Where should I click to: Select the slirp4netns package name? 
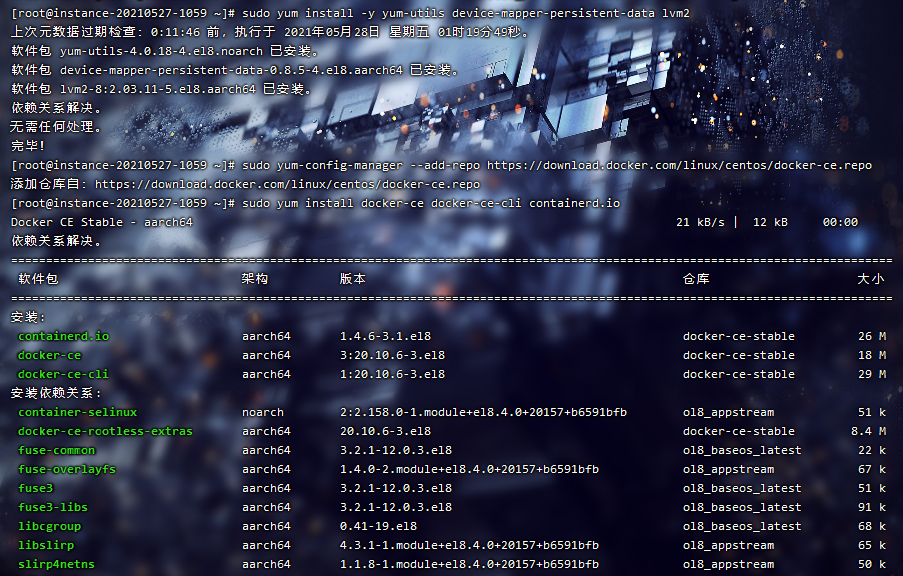56,564
